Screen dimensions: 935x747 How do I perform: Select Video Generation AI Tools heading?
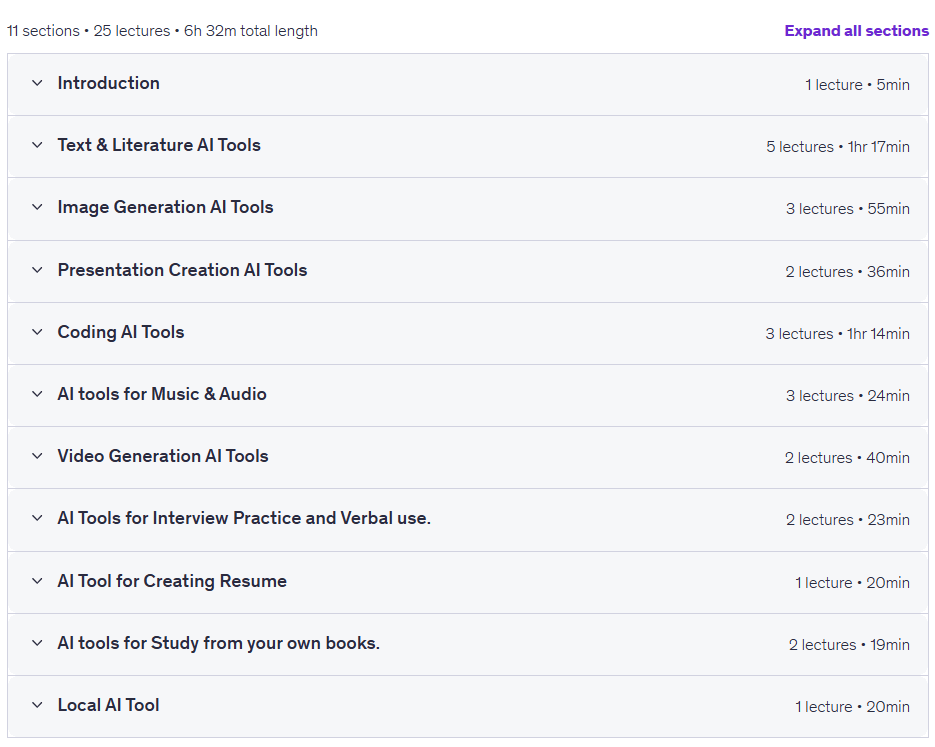(163, 456)
